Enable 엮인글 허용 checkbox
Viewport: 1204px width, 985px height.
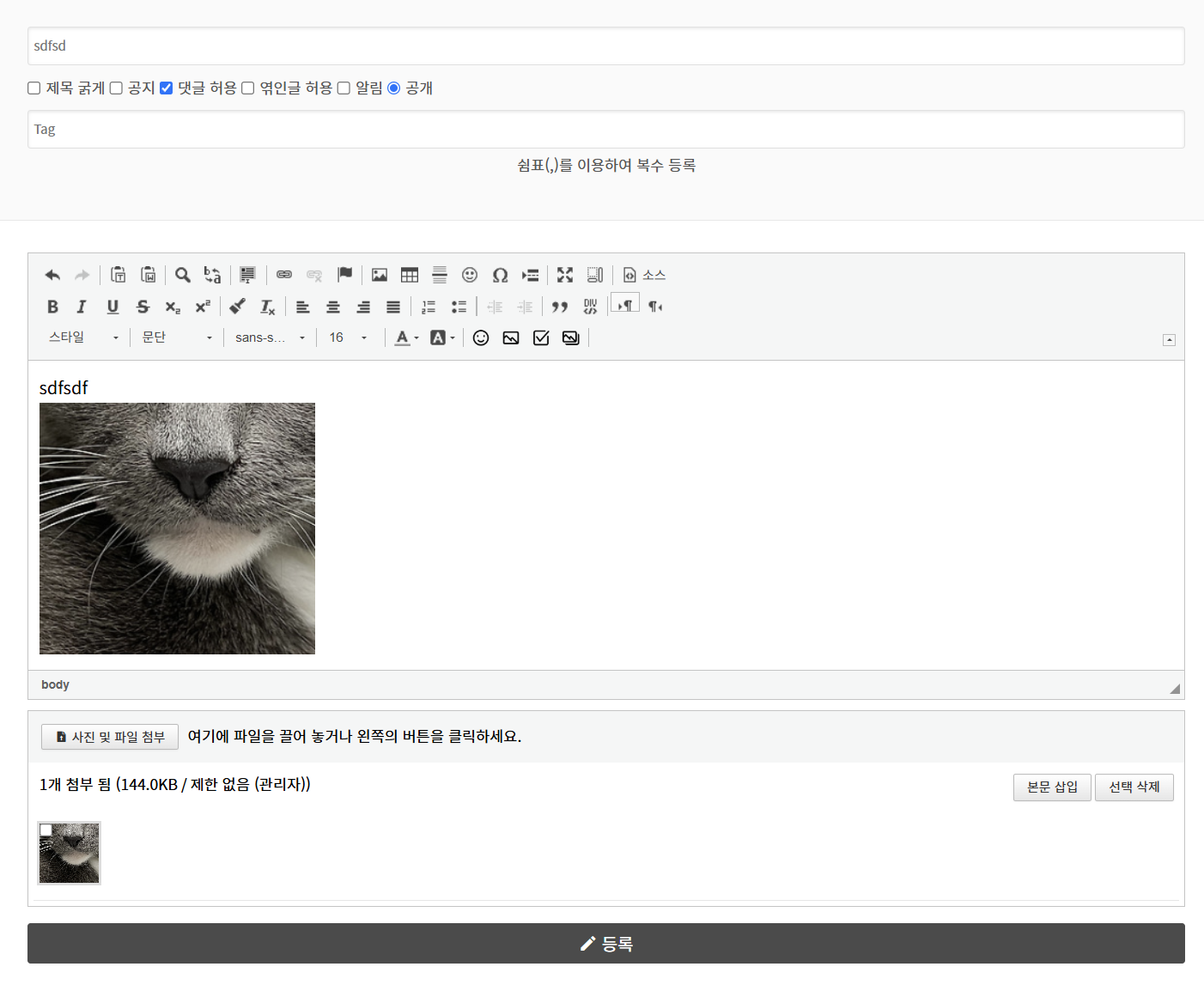(248, 88)
